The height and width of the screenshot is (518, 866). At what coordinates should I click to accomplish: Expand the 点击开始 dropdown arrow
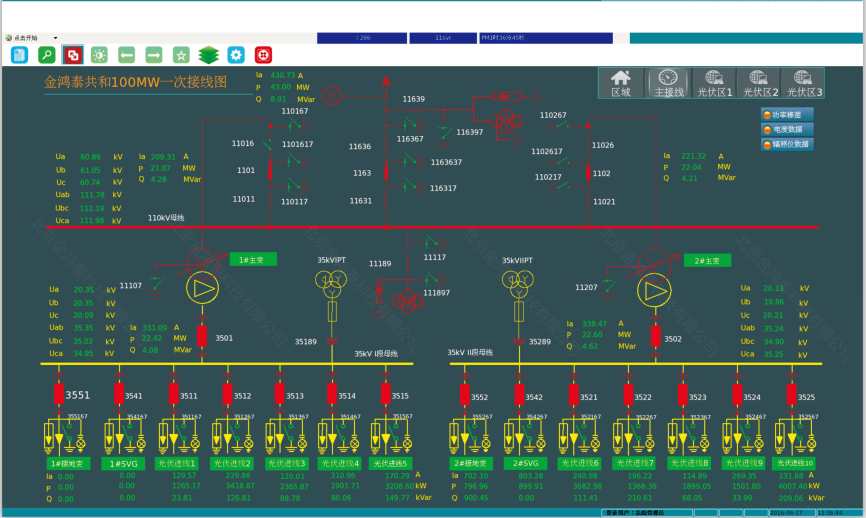pos(55,38)
